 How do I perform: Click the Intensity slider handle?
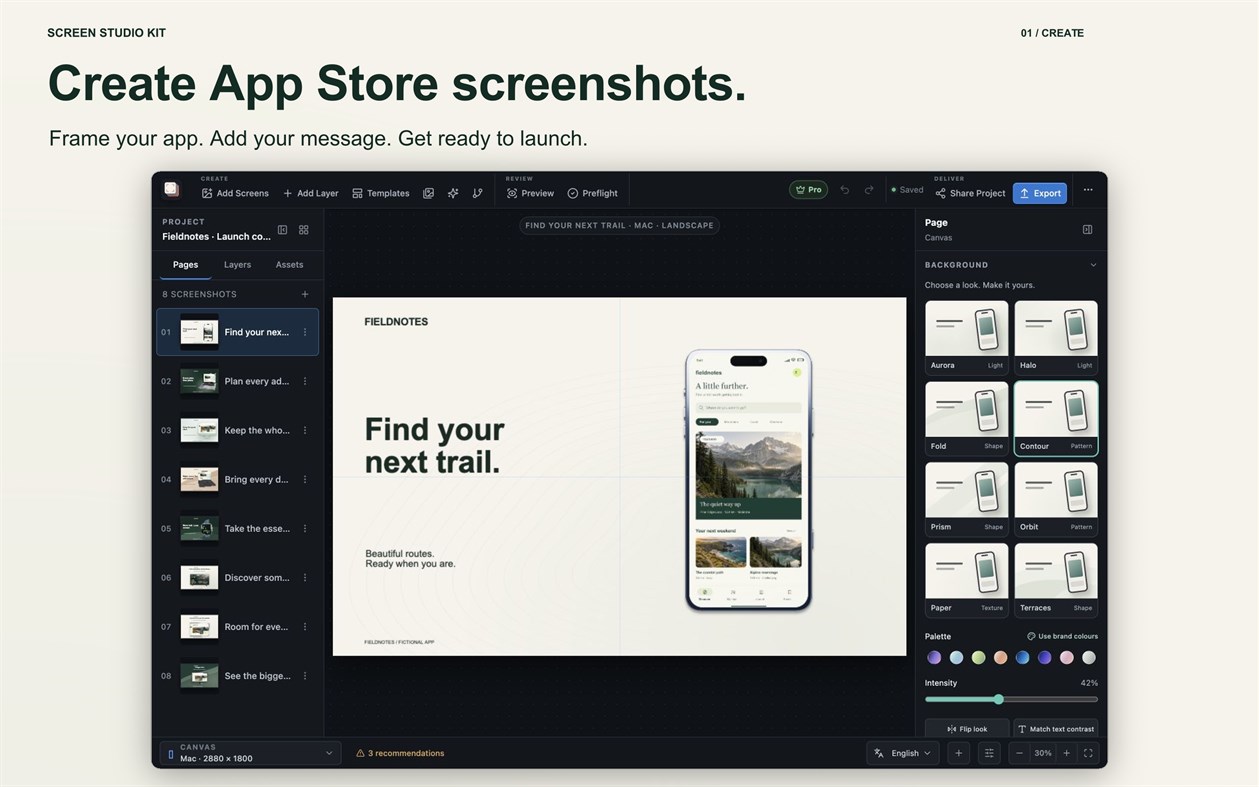click(998, 699)
